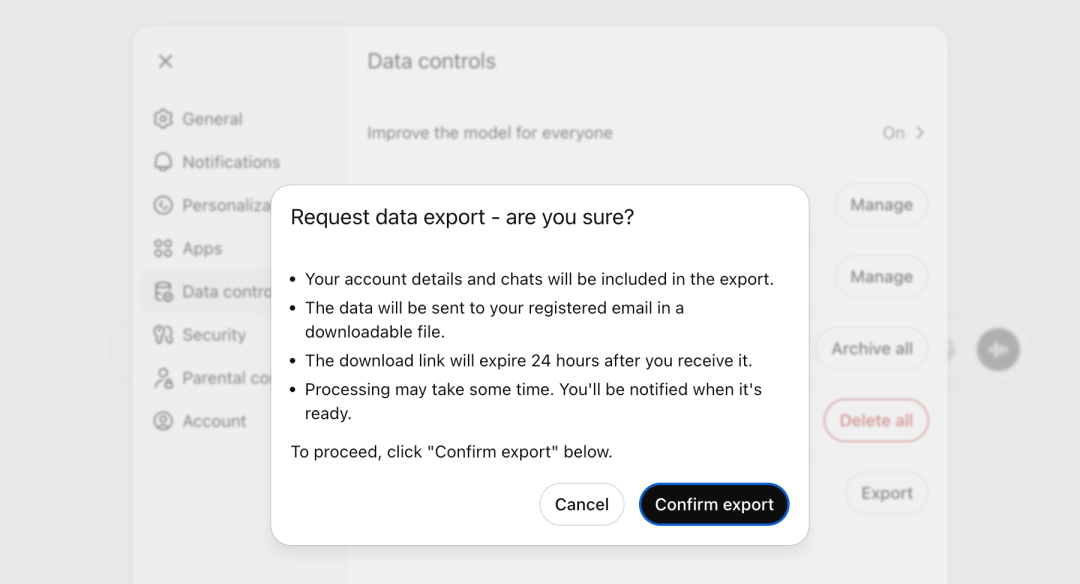This screenshot has height=584, width=1080.
Task: Expand Improve the model setting chevron
Action: pos(920,133)
